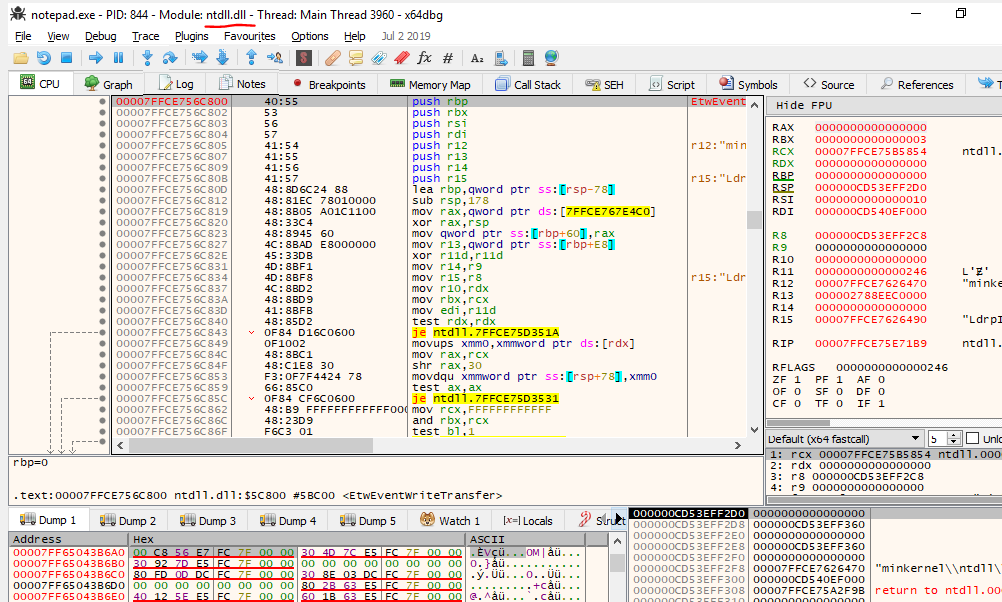The height and width of the screenshot is (602, 1002).
Task: Open the Default (x64 fastcall) calling convention dropdown
Action: (845, 439)
